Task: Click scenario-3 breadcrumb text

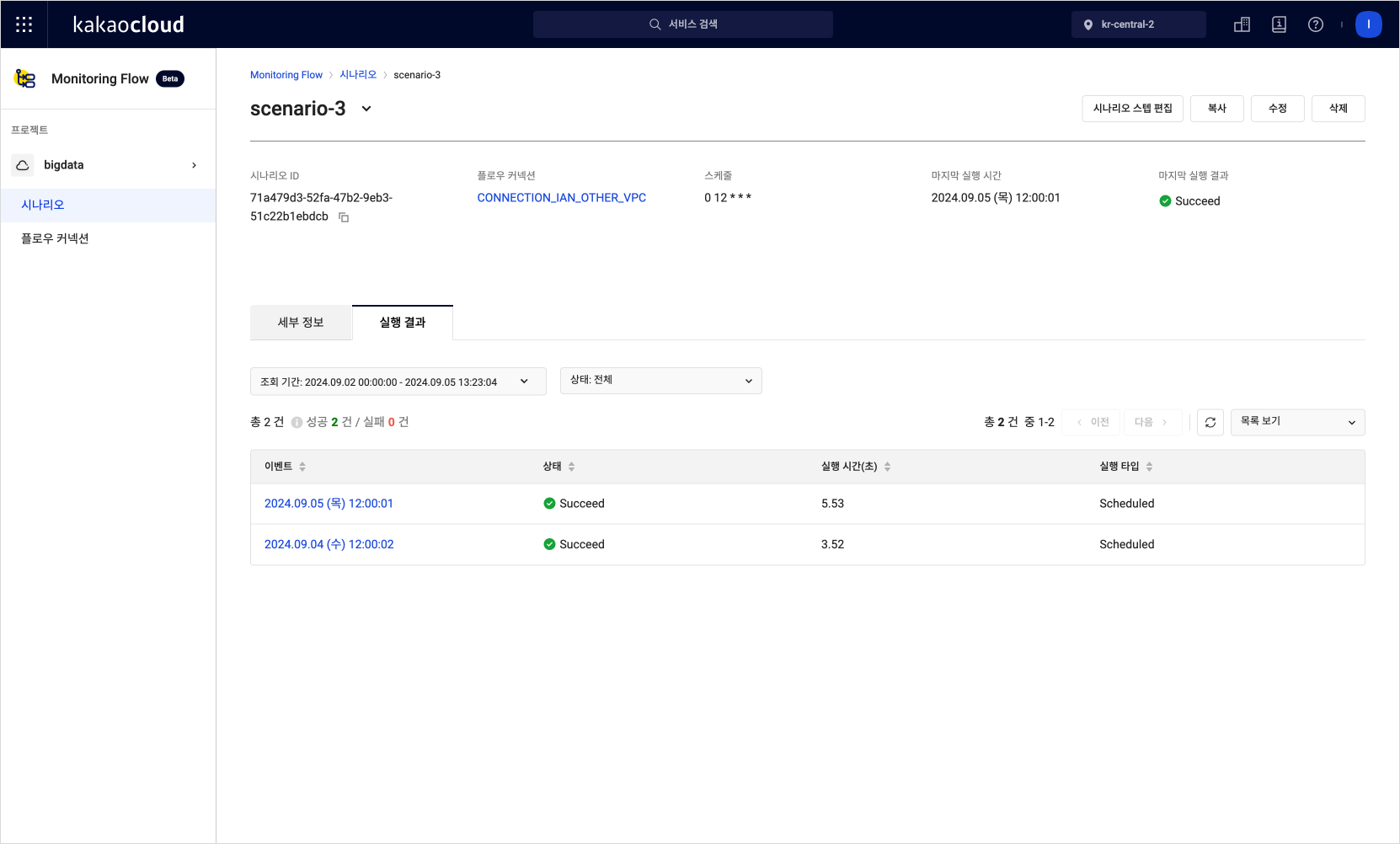Action: point(417,75)
